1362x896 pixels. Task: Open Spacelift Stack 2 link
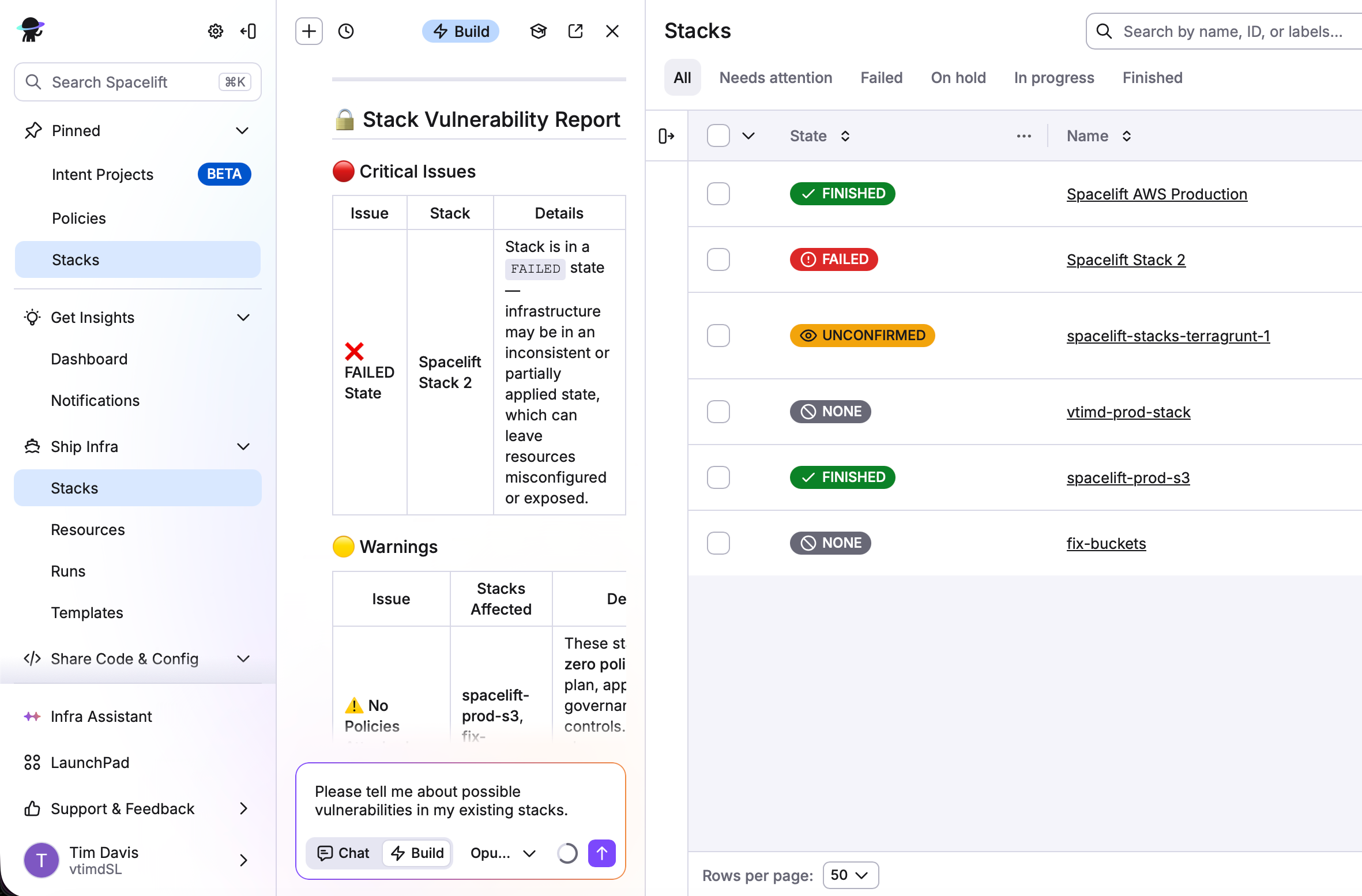(x=1126, y=260)
